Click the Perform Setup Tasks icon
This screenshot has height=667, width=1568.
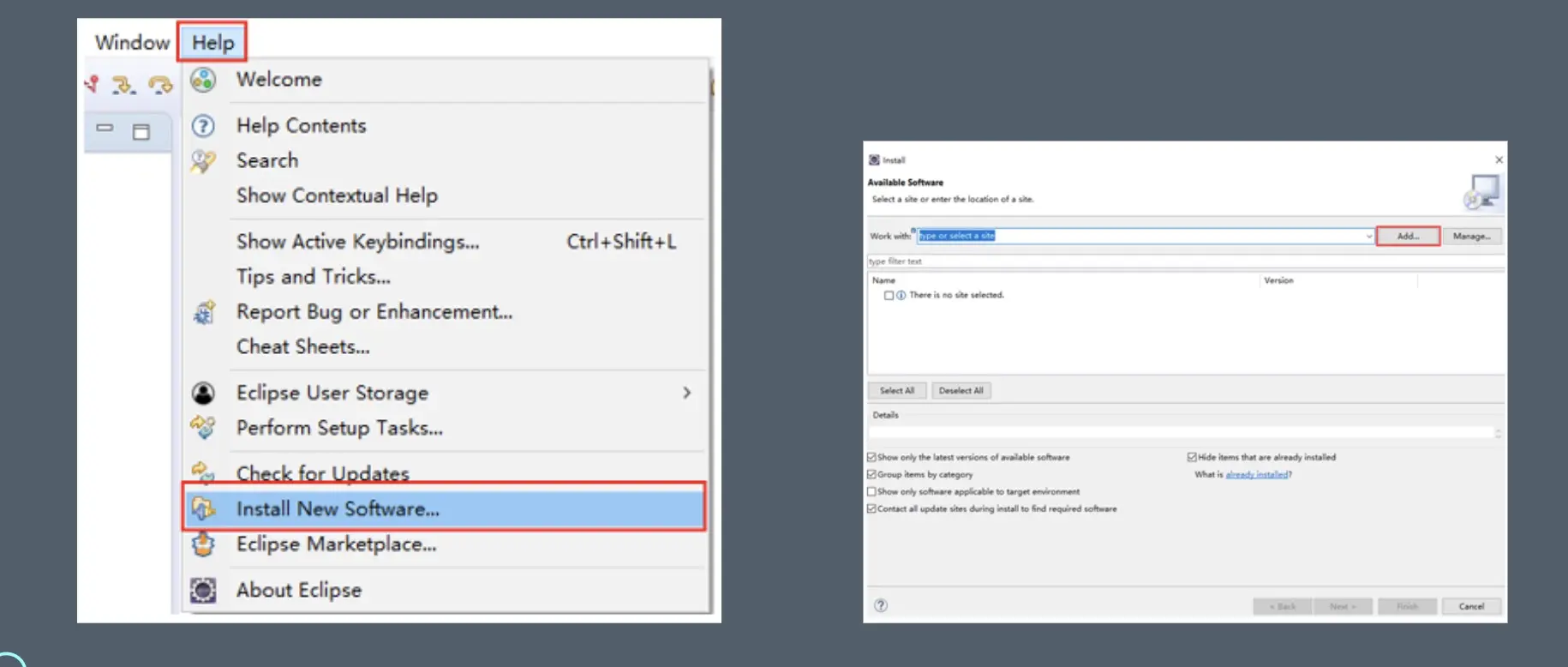pyautogui.click(x=203, y=427)
